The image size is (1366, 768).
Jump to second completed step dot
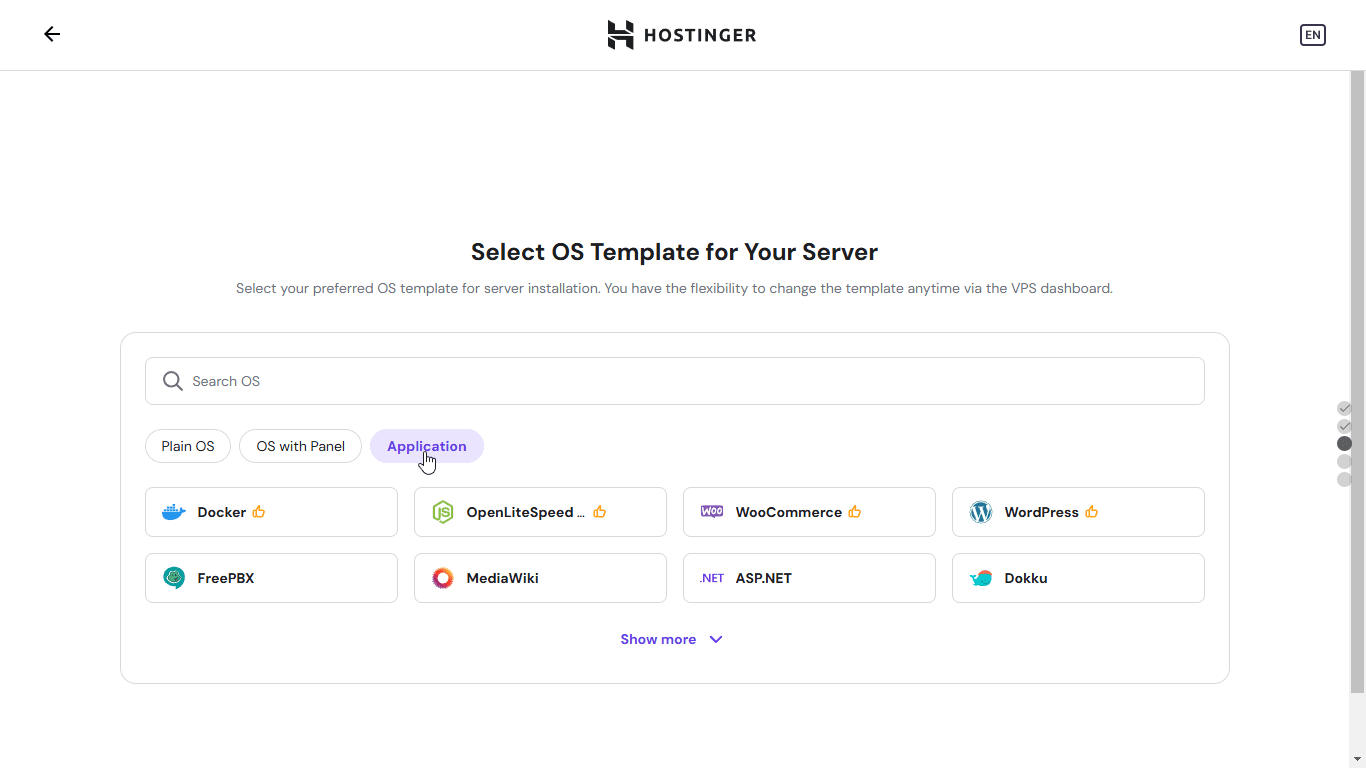(x=1344, y=426)
